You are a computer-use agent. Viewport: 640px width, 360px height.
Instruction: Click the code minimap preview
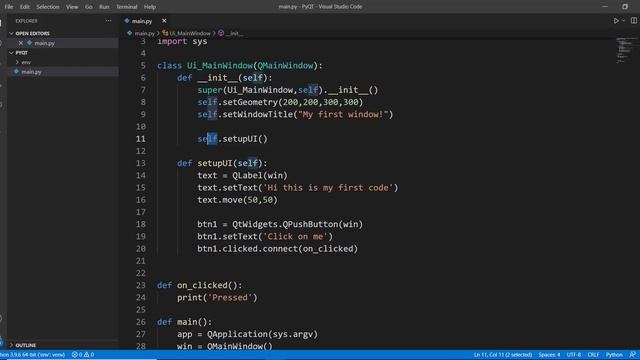pos(626,50)
